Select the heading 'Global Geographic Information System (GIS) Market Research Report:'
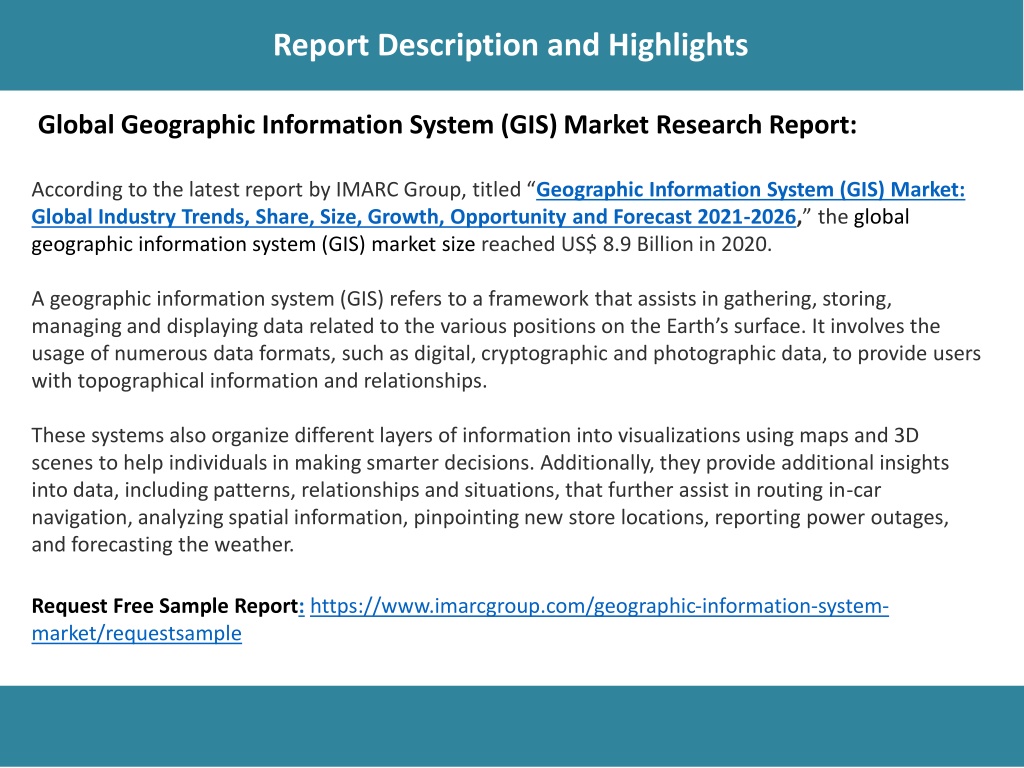This screenshot has height=768, width=1024. click(x=447, y=125)
